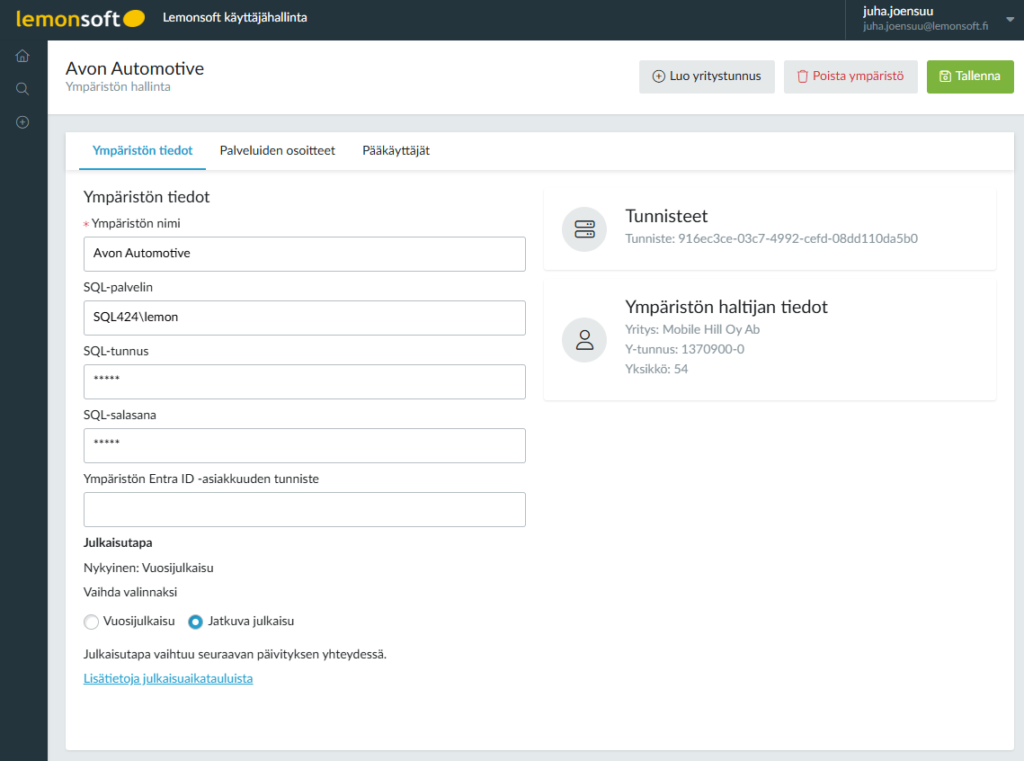Focus the SQL-tunnus input field
The width and height of the screenshot is (1024, 761).
tap(304, 381)
